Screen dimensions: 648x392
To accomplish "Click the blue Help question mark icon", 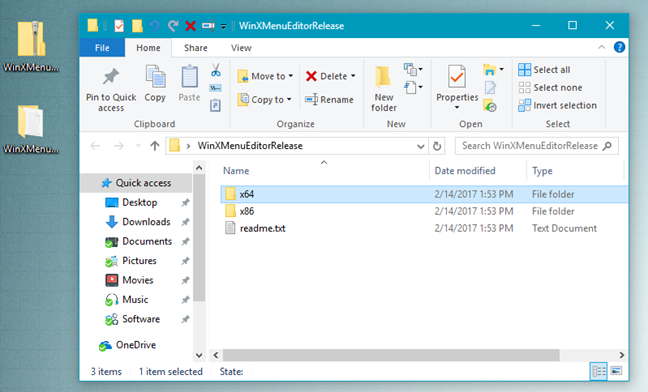I will (x=619, y=47).
